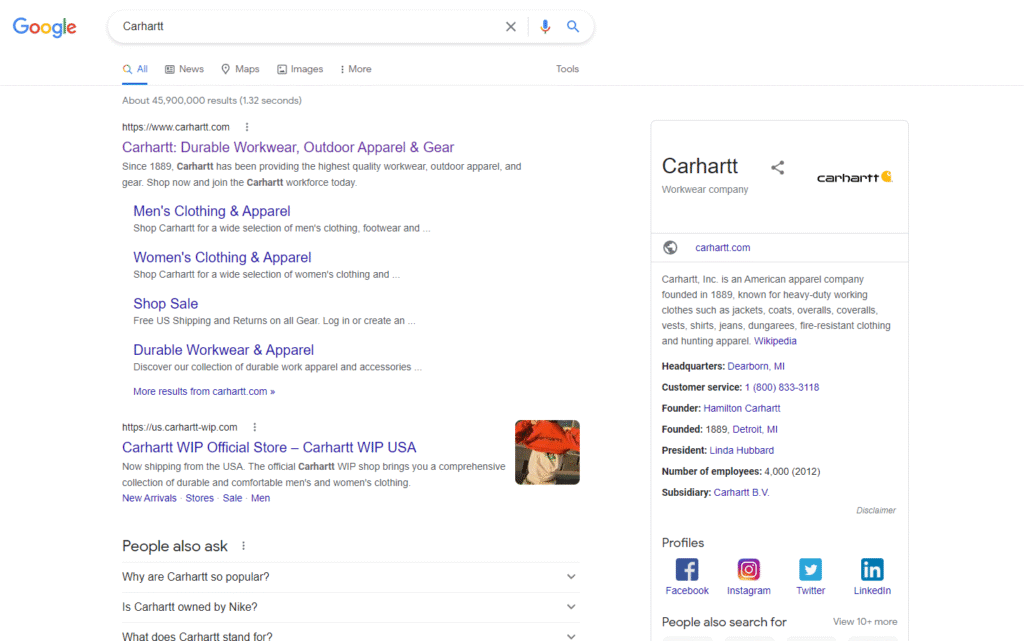1024x641 pixels.
Task: Open the Shop Sale sitelink
Action: pyautogui.click(x=165, y=304)
